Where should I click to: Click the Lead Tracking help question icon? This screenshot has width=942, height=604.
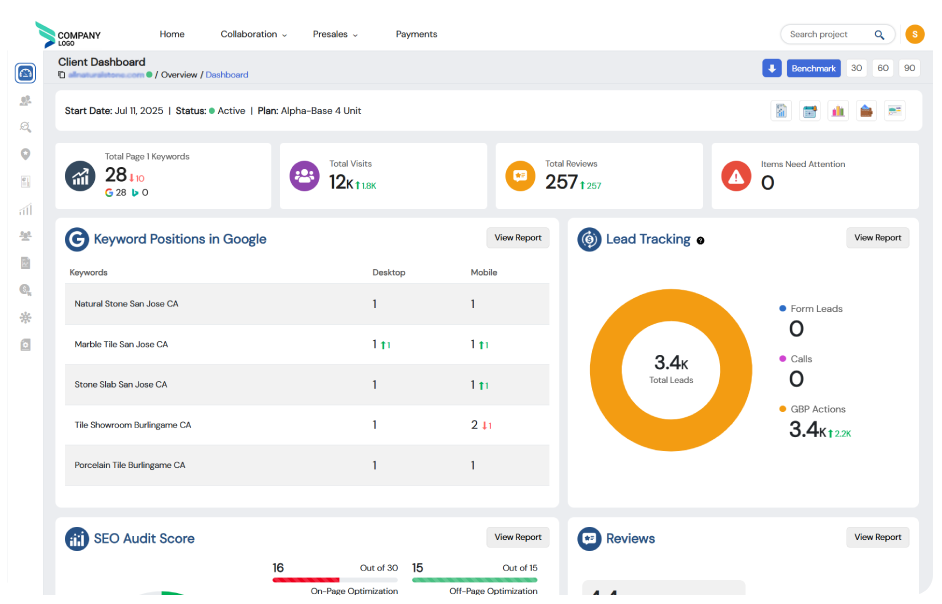pyautogui.click(x=700, y=240)
